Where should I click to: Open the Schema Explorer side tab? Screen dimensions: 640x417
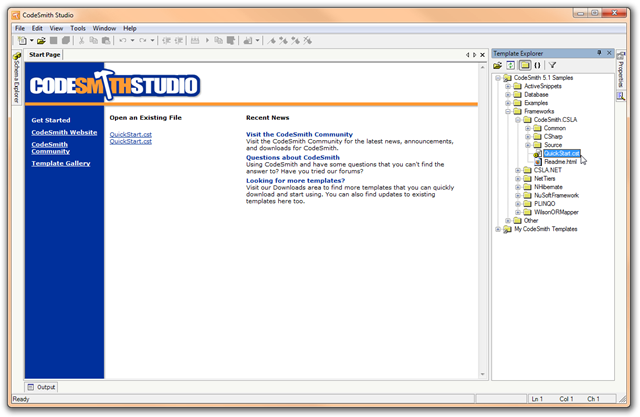[x=17, y=78]
